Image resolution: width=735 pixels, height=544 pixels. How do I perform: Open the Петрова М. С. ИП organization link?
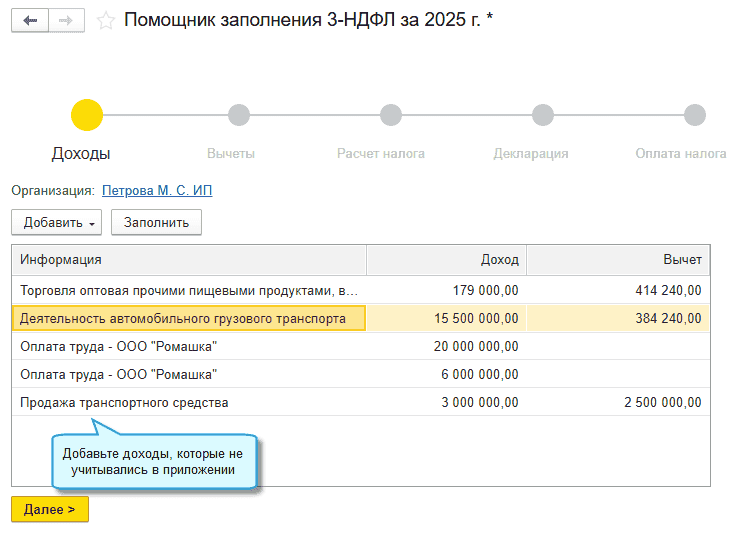pos(157,190)
